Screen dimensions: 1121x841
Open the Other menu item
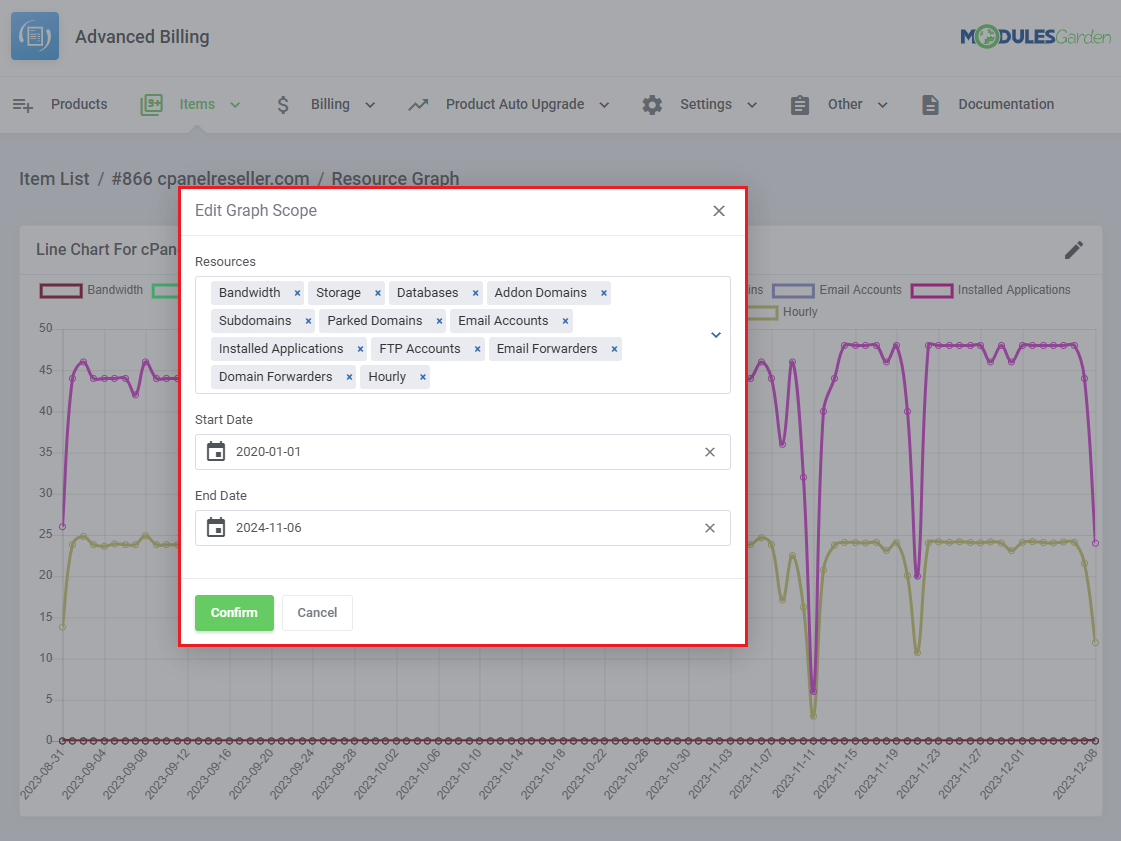[845, 104]
